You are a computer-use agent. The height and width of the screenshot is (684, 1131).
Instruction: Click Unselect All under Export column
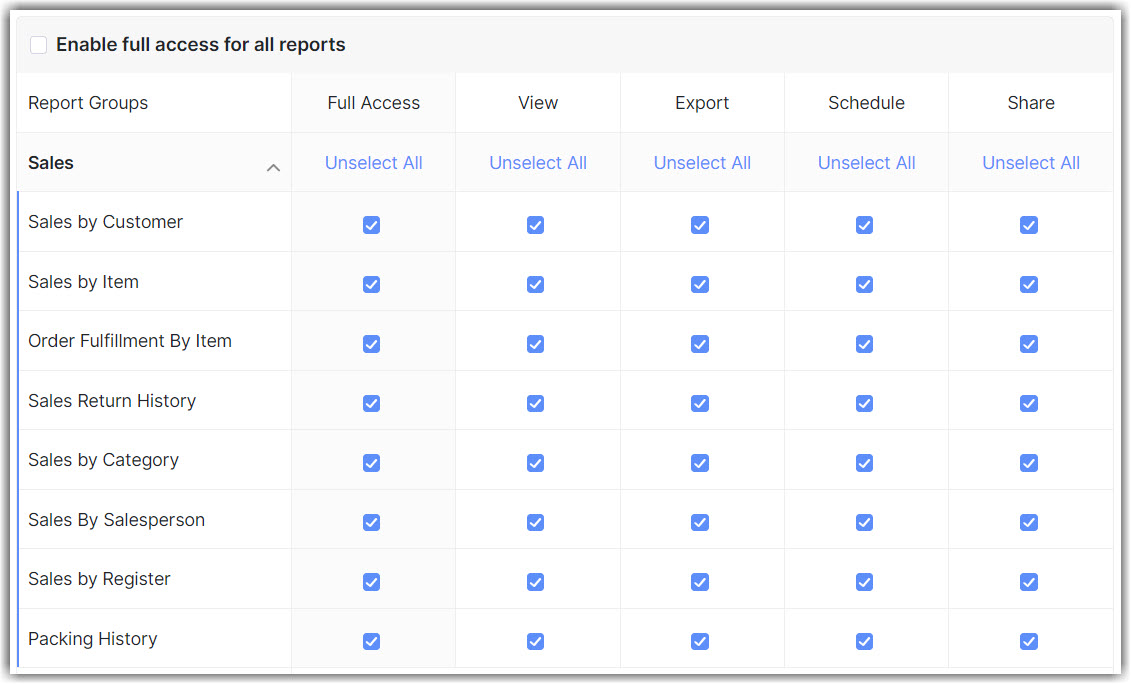[x=702, y=163]
